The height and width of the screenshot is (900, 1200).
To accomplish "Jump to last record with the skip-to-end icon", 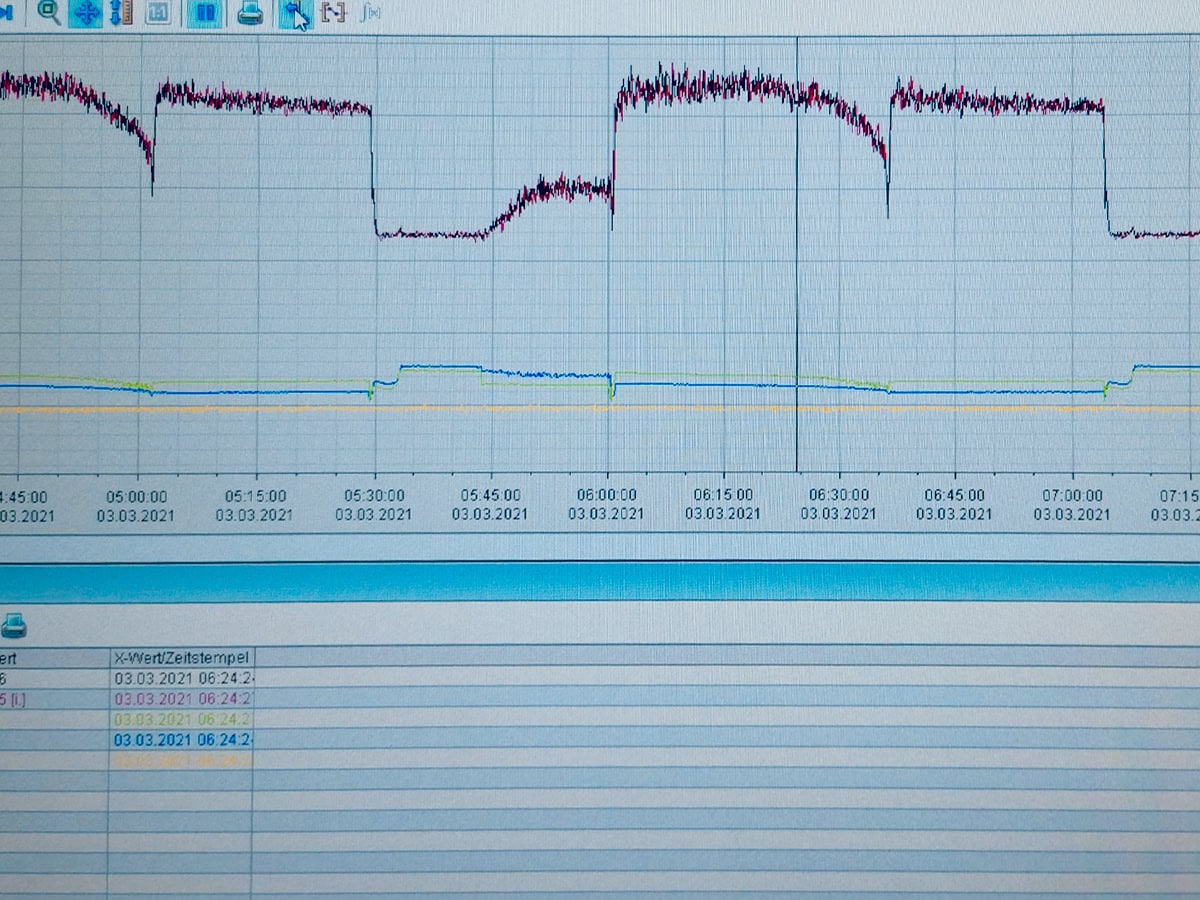I will pyautogui.click(x=8, y=13).
